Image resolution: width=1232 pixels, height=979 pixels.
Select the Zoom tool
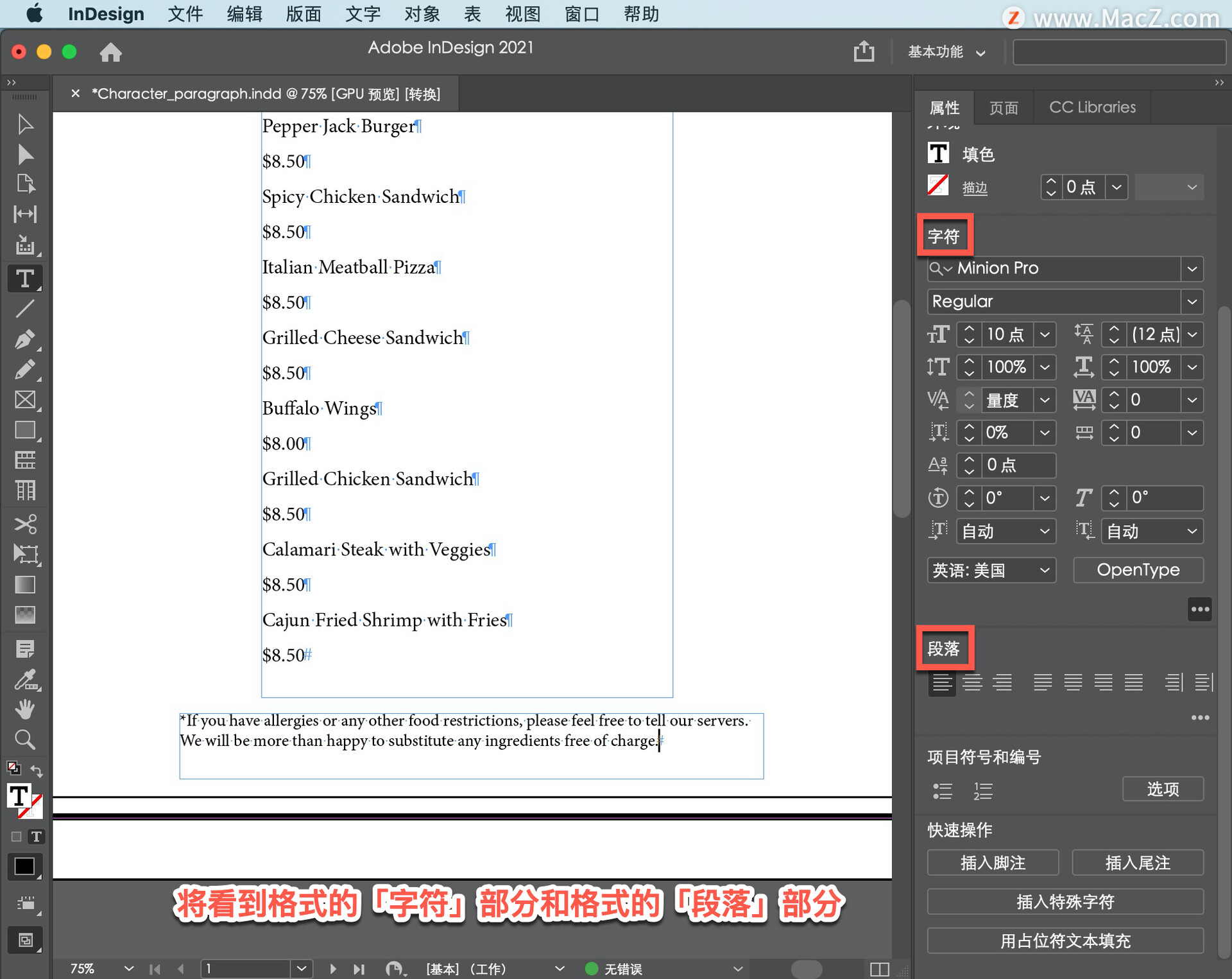click(x=25, y=740)
